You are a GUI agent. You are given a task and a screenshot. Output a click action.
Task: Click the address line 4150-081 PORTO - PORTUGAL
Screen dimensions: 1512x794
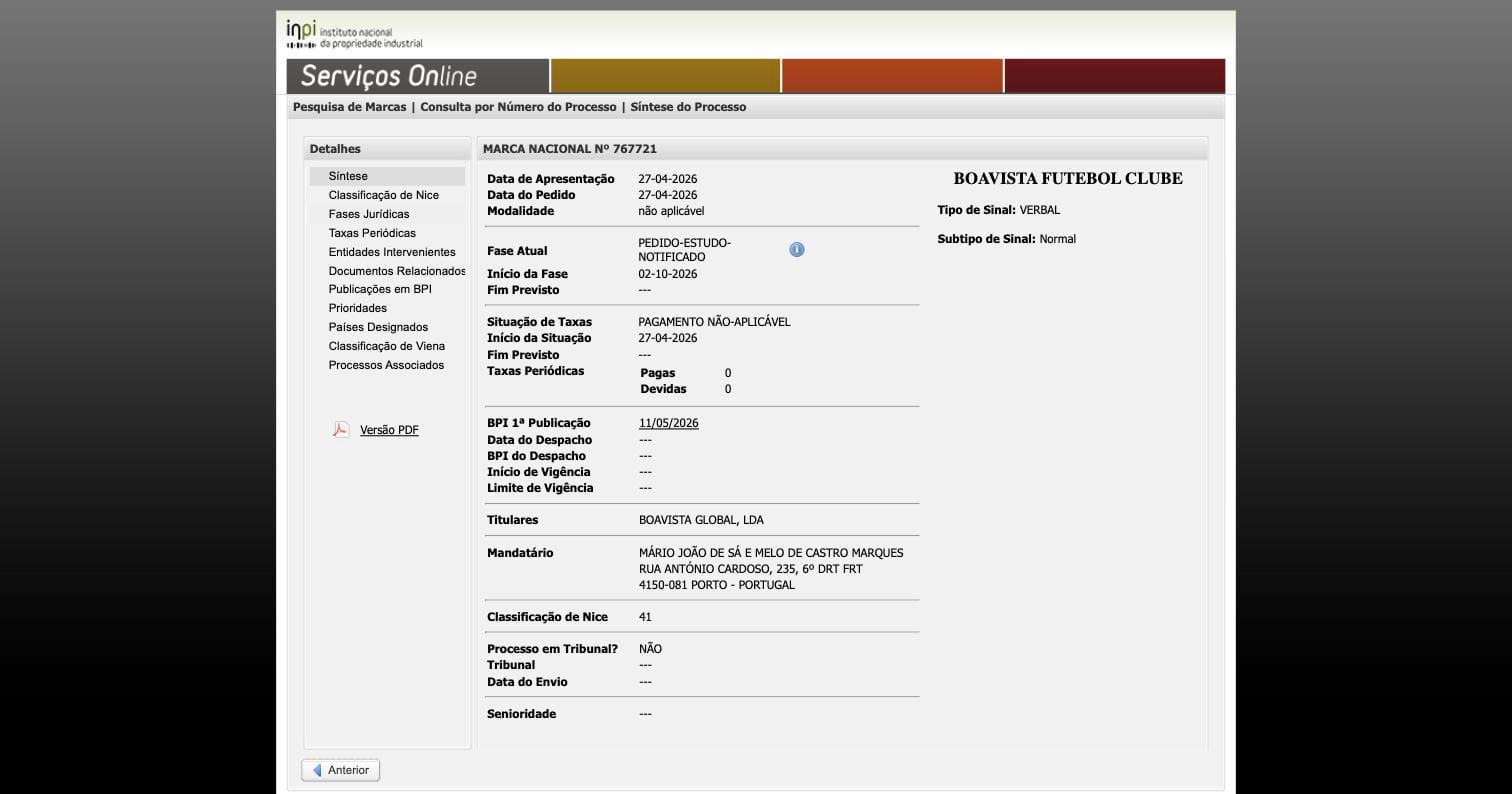point(717,585)
